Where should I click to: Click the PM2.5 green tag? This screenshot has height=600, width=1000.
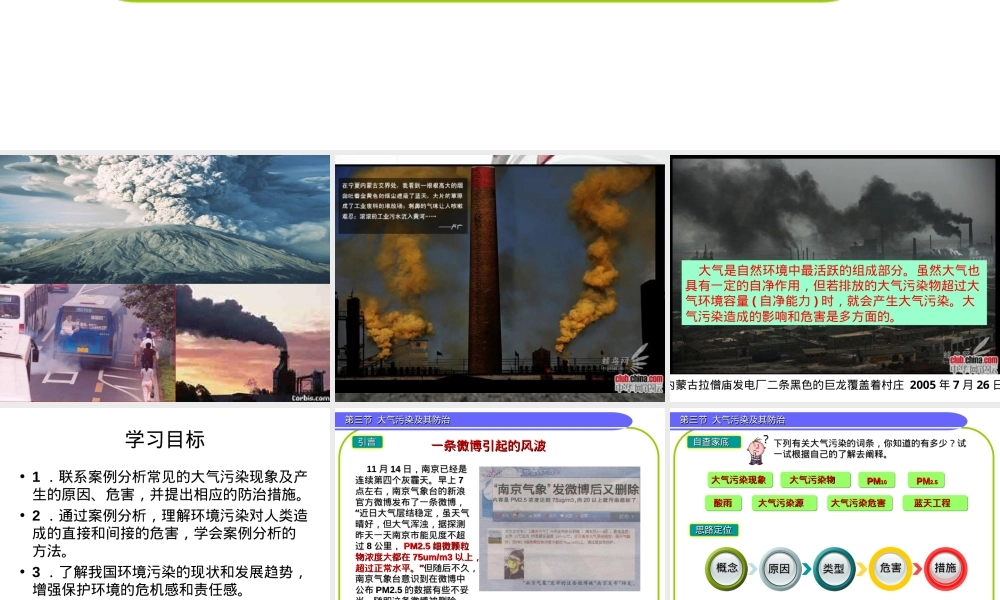click(926, 481)
